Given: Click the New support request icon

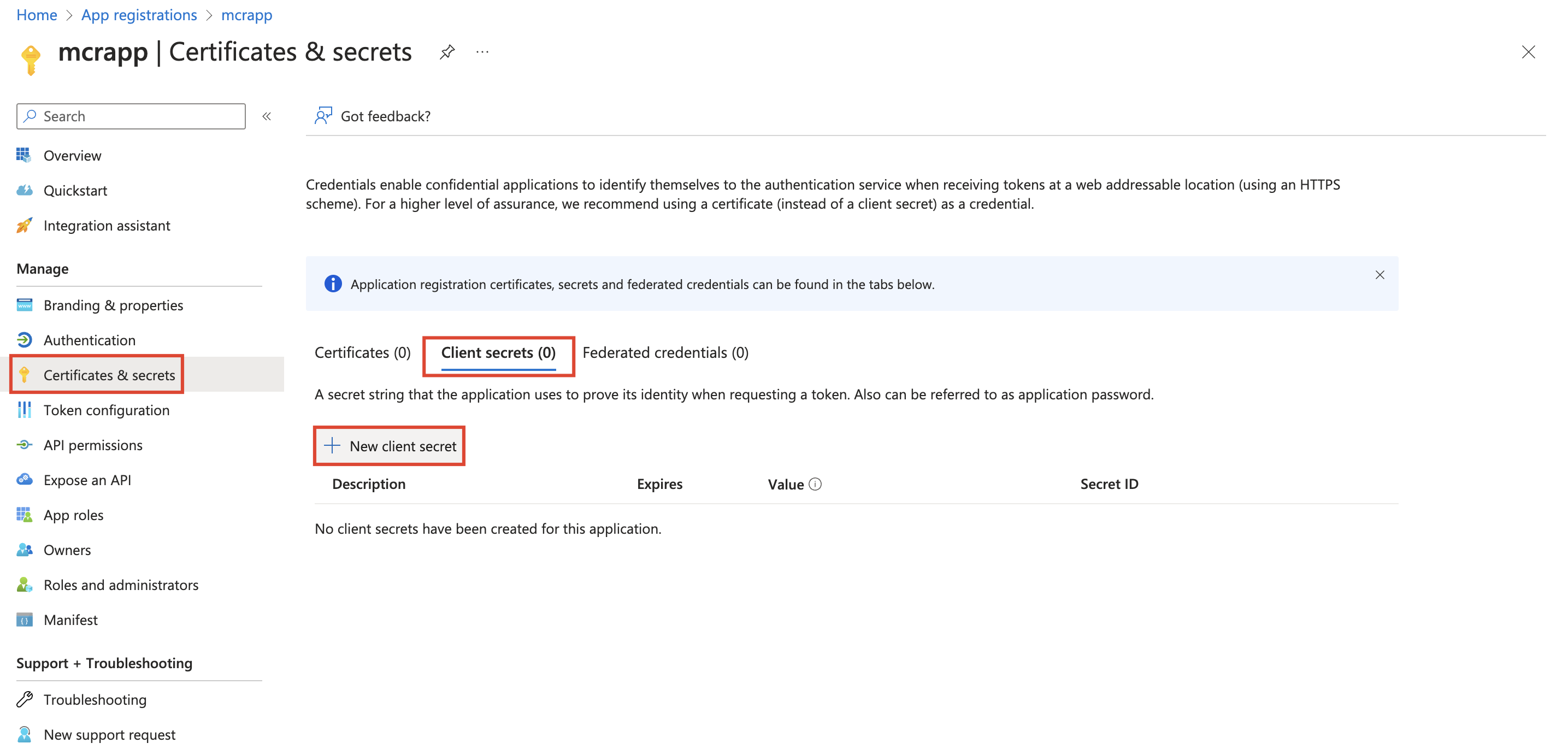Looking at the screenshot, I should tap(25, 734).
